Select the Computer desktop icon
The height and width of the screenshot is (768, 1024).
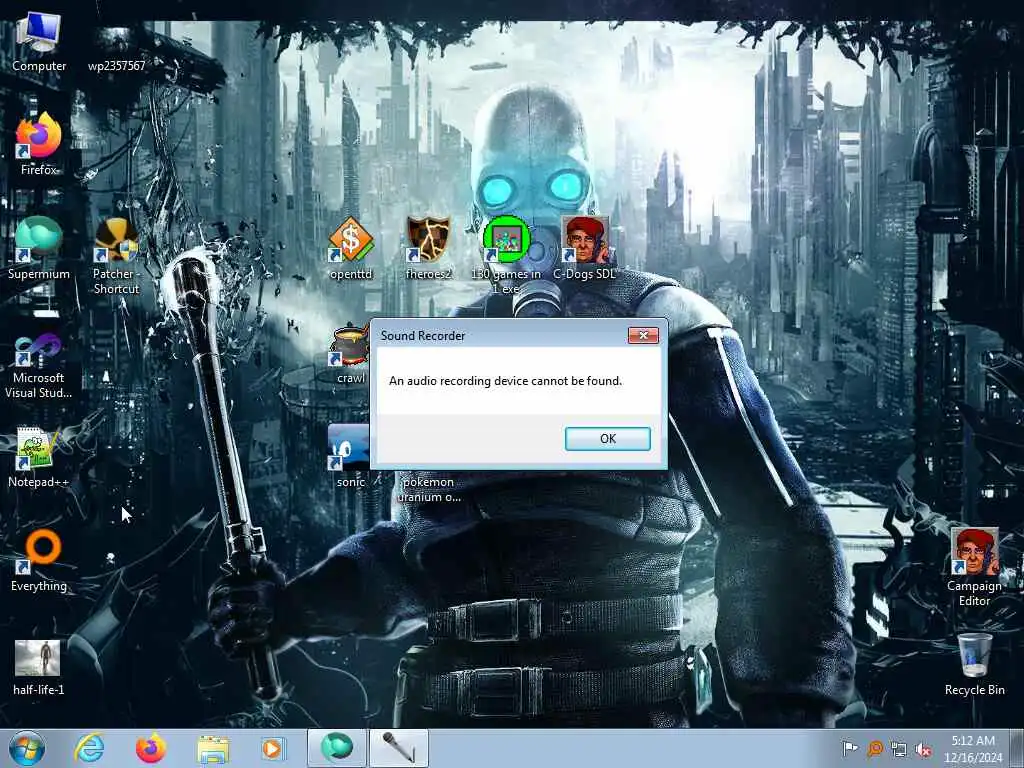[x=39, y=43]
